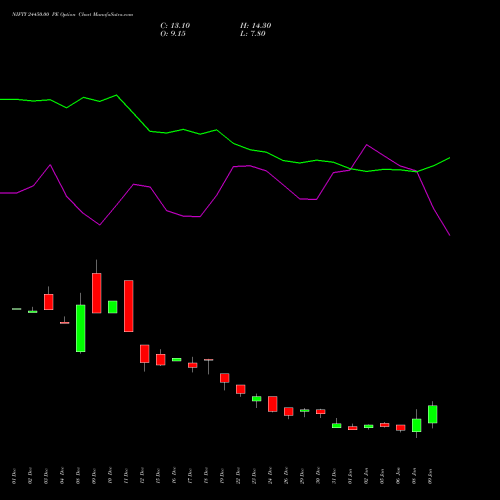Click the '01 Jan' date axis label
This screenshot has height=500, width=500.
pos(350,476)
